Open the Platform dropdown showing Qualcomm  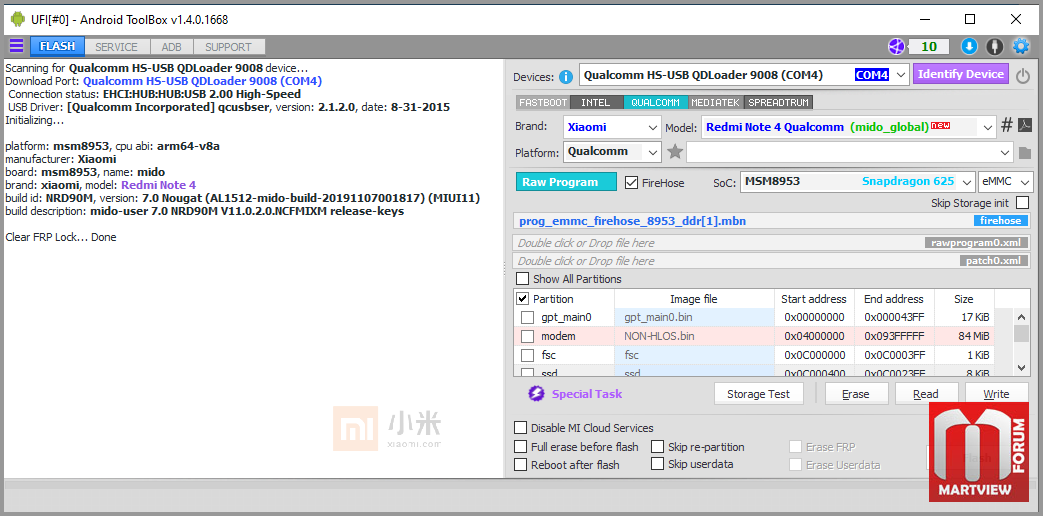pyautogui.click(x=612, y=152)
